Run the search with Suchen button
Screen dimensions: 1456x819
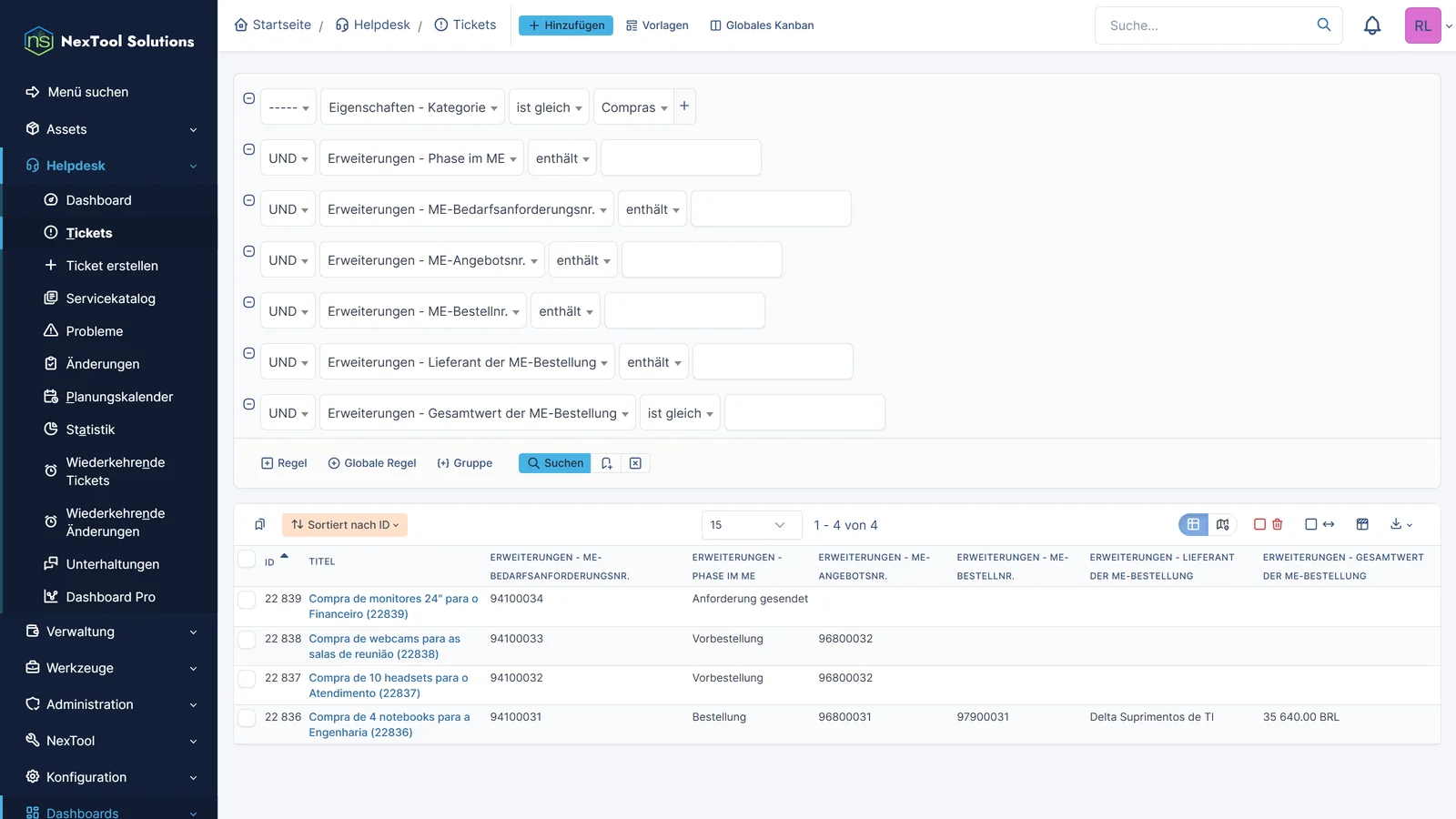(555, 463)
